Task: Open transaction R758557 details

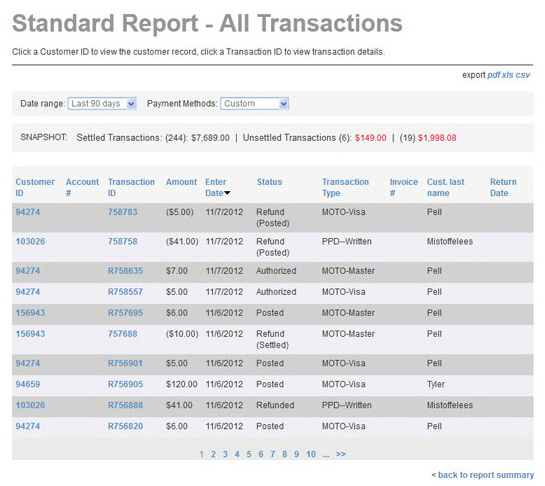Action: tap(125, 292)
